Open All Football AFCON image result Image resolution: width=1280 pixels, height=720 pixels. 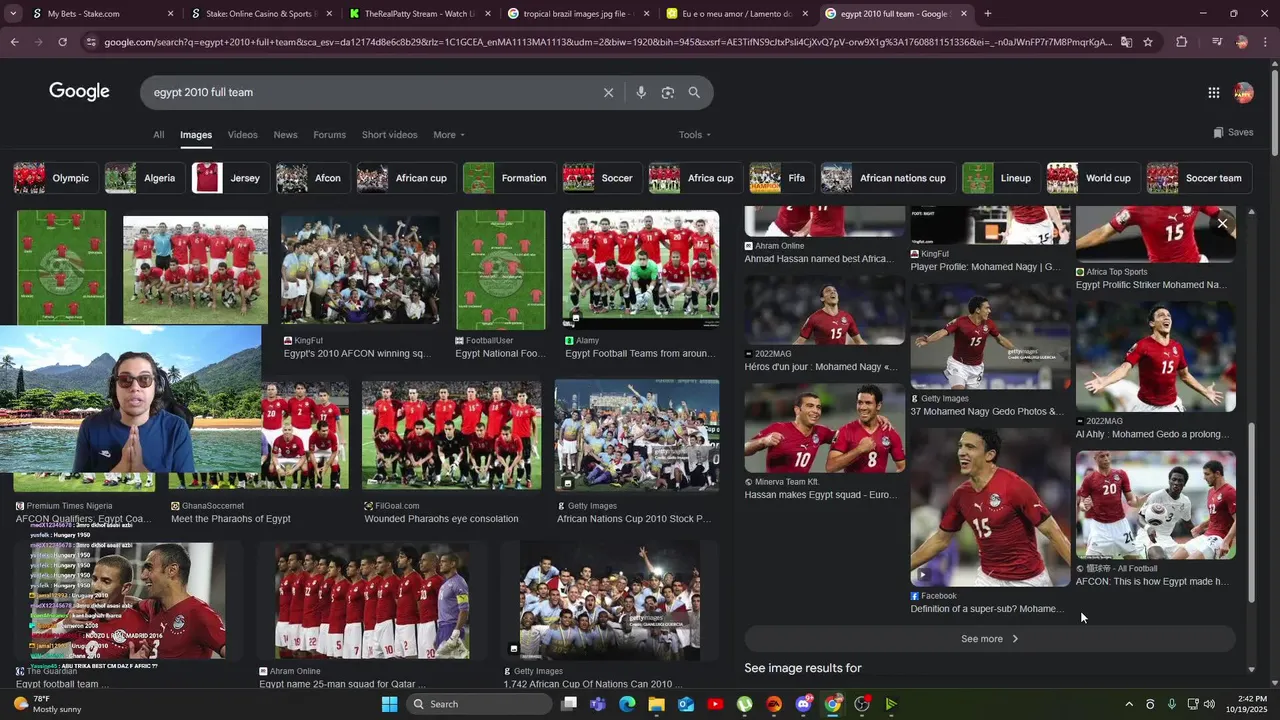[x=1156, y=505]
